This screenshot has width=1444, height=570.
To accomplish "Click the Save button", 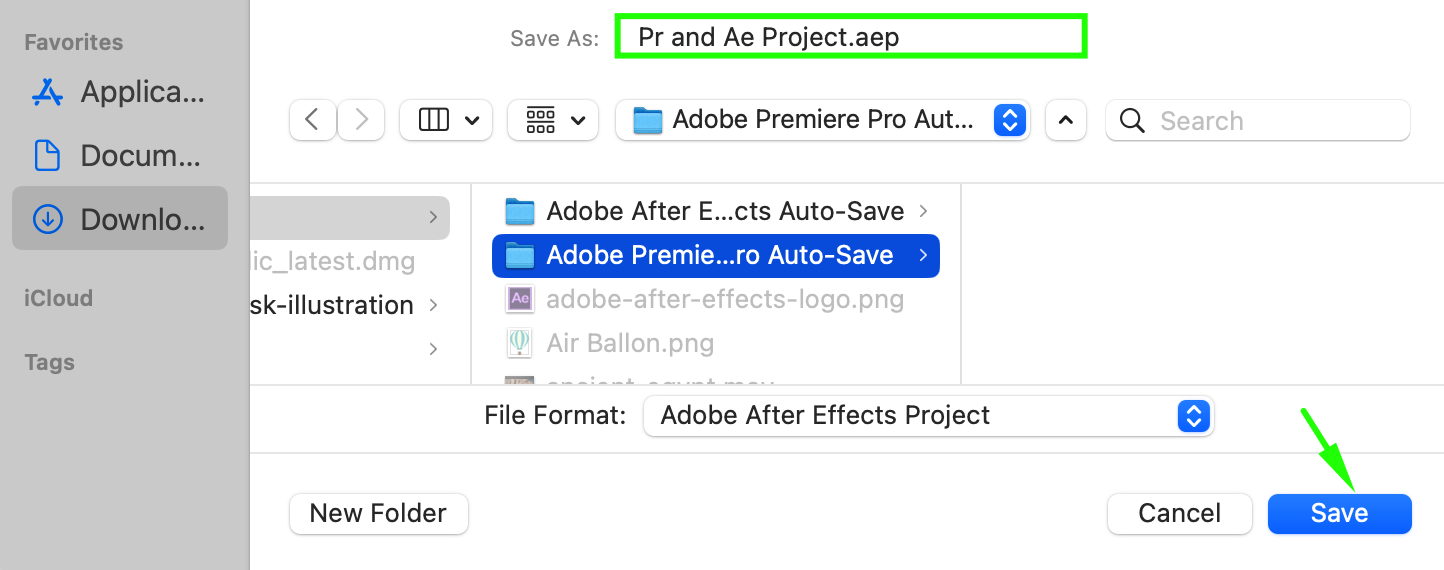I will click(x=1339, y=513).
